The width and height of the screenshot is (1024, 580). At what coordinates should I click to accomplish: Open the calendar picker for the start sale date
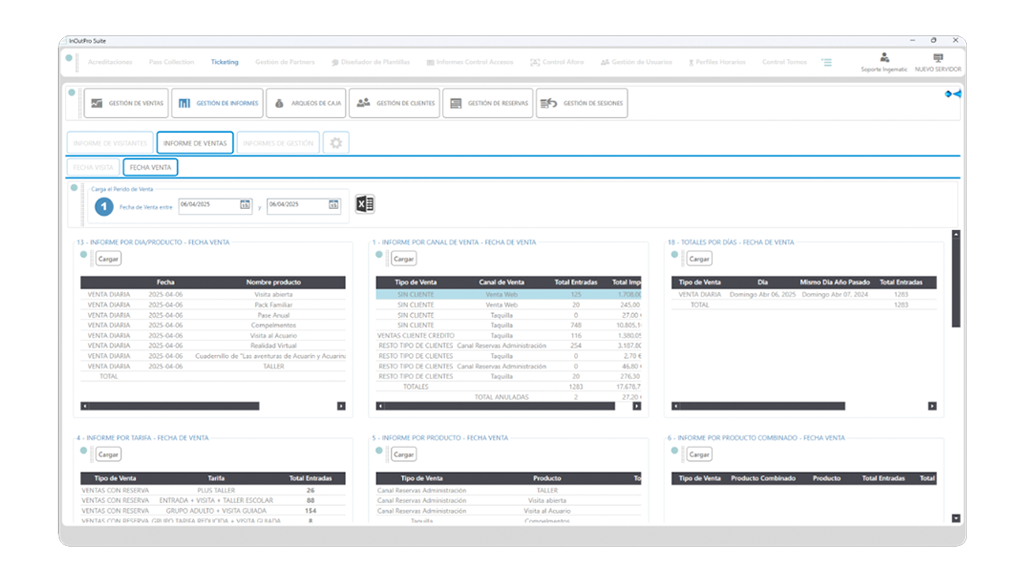pyautogui.click(x=245, y=205)
